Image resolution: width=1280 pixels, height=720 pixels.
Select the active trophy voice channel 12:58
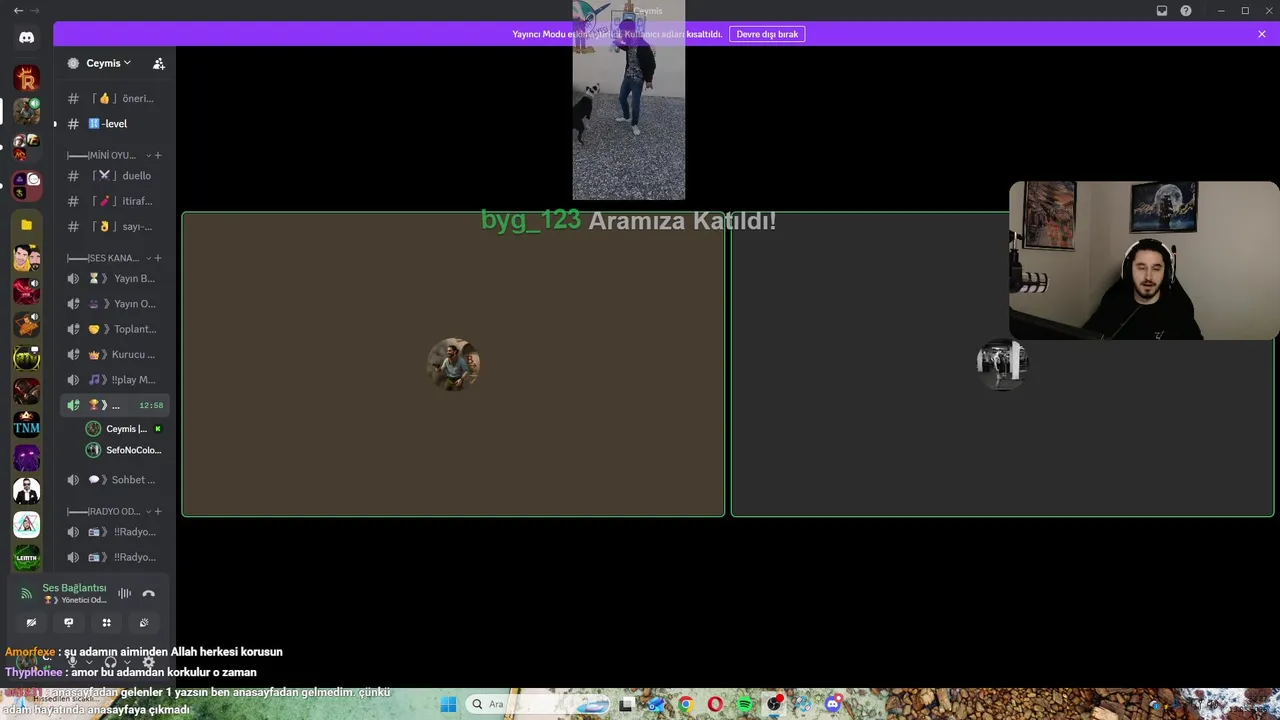114,405
